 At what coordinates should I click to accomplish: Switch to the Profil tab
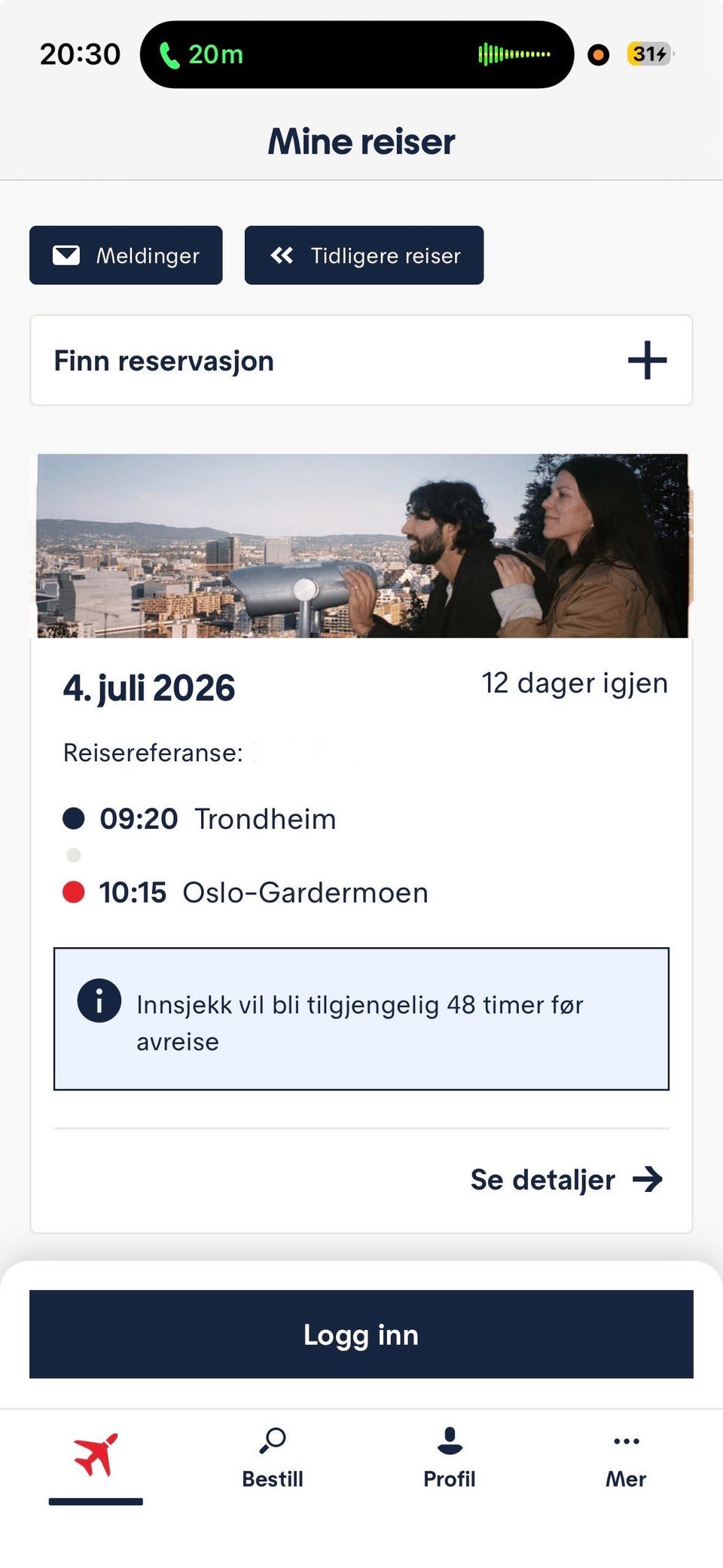tap(450, 1458)
